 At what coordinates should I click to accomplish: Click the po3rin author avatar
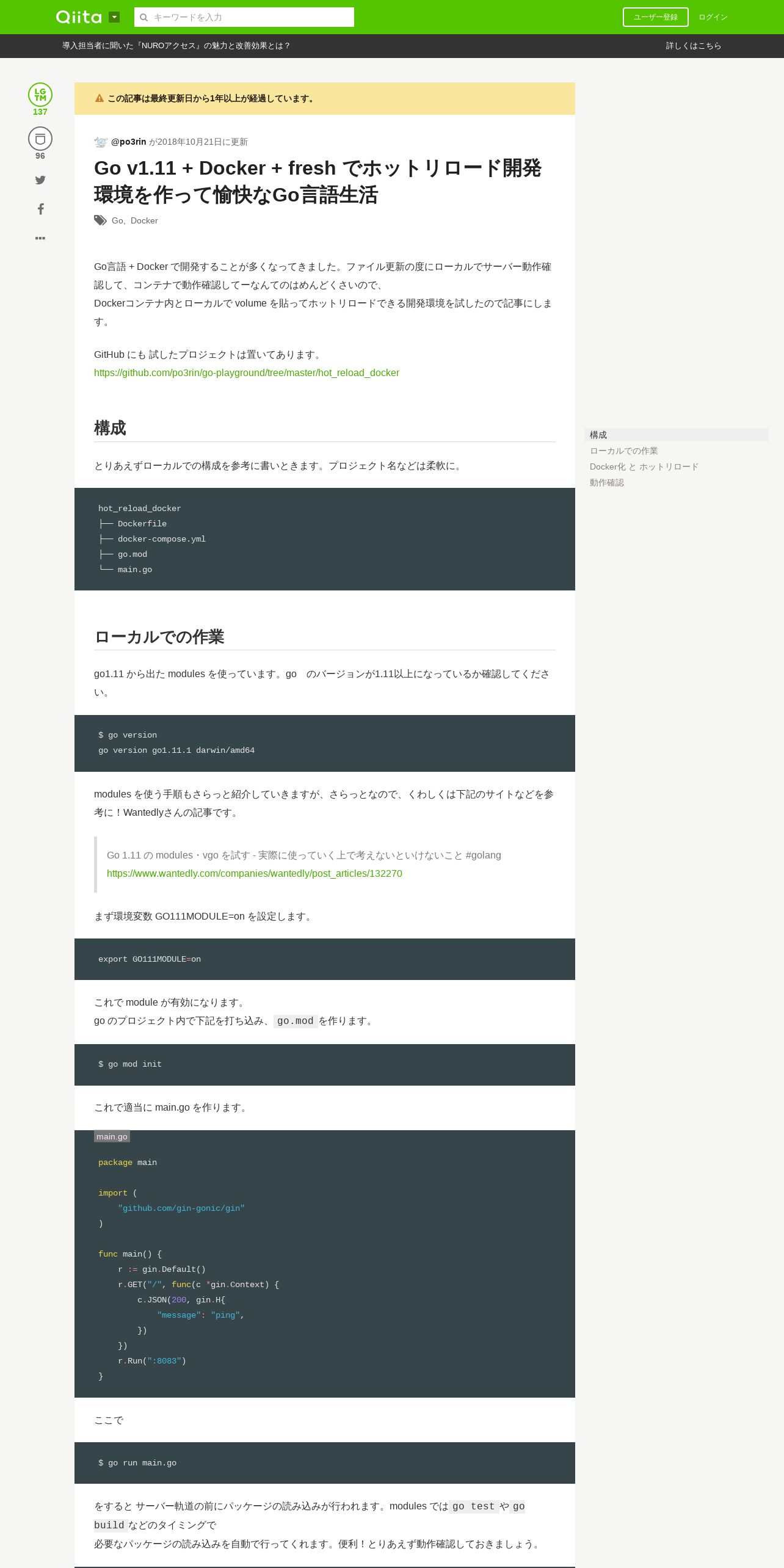pyautogui.click(x=101, y=142)
